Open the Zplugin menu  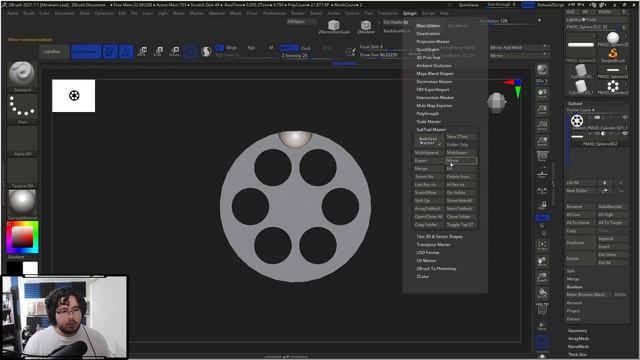pyautogui.click(x=410, y=13)
